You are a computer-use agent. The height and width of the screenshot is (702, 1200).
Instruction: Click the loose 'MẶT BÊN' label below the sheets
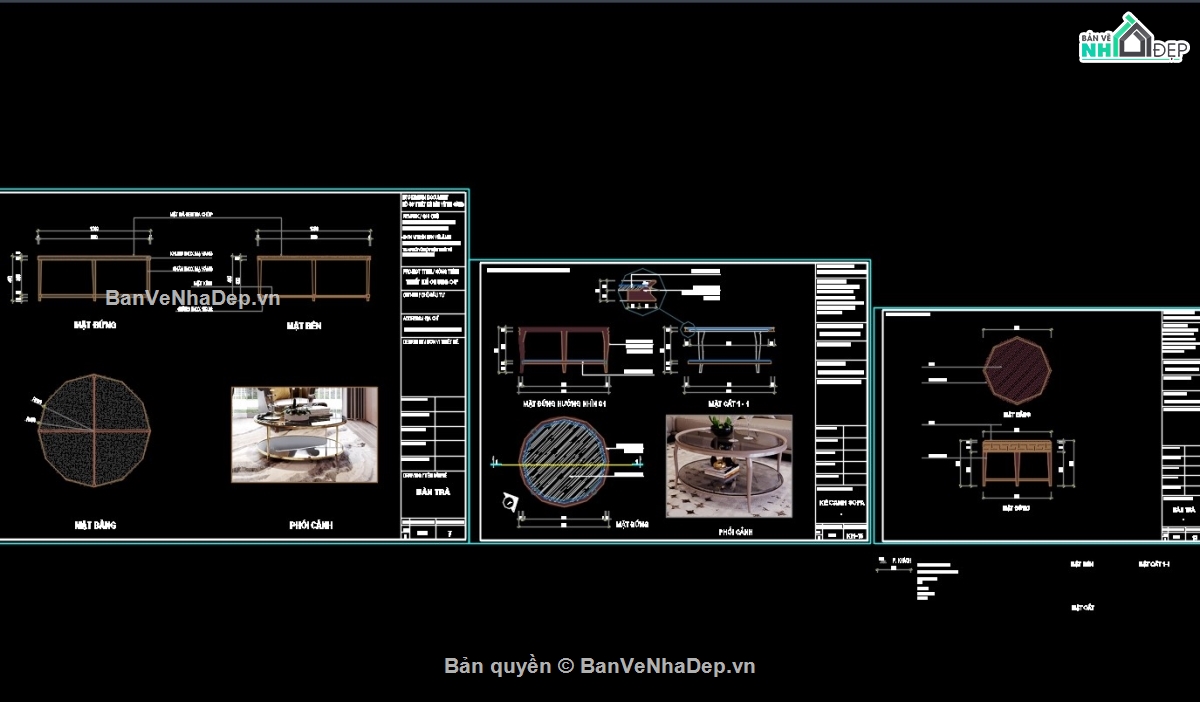coord(1082,564)
